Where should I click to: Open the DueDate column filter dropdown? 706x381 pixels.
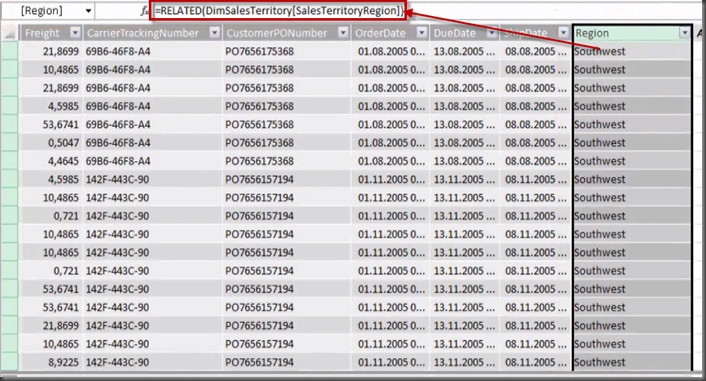[492, 32]
